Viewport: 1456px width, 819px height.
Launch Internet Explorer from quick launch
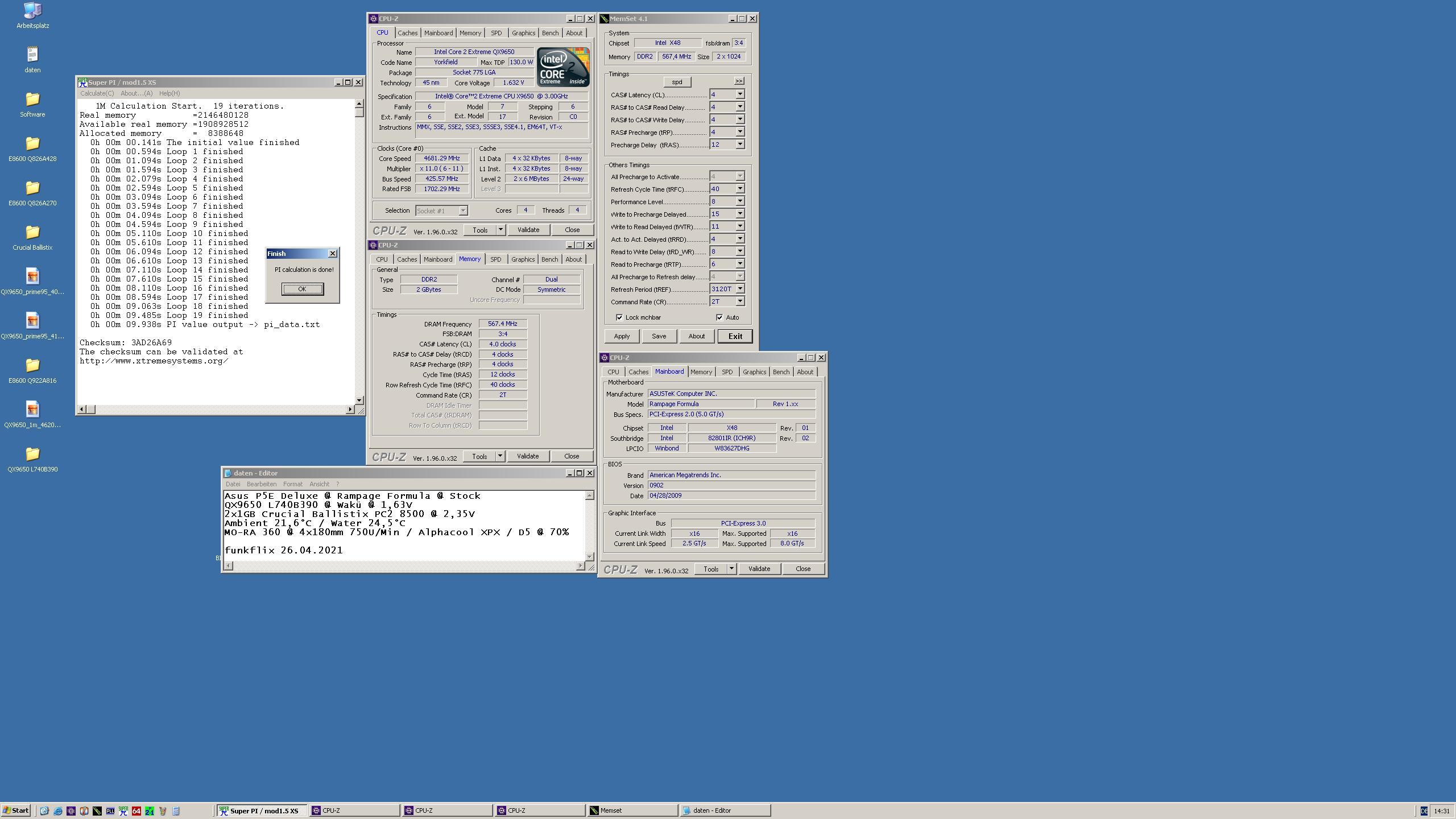[x=57, y=811]
